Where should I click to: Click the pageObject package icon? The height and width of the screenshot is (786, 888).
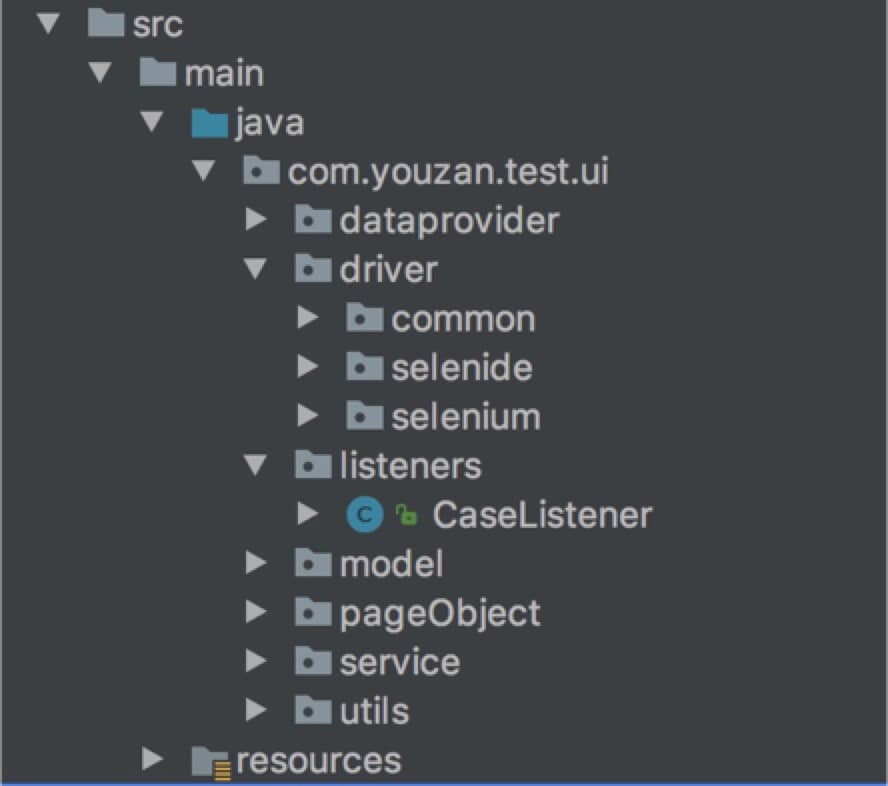313,612
